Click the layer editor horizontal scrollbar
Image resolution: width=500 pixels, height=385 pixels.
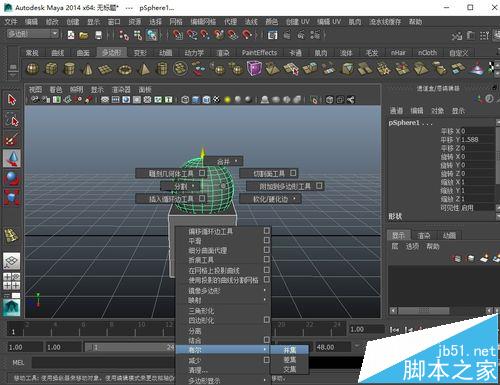tap(424, 311)
